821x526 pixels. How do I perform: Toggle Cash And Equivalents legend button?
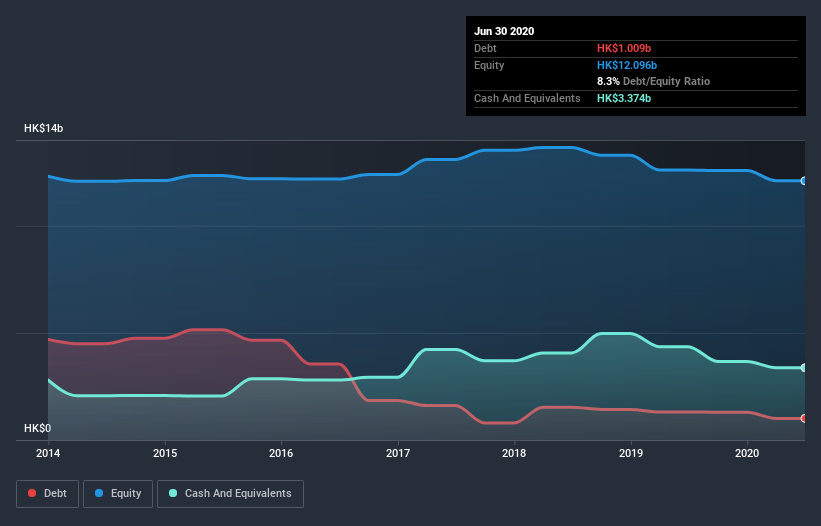[230, 494]
